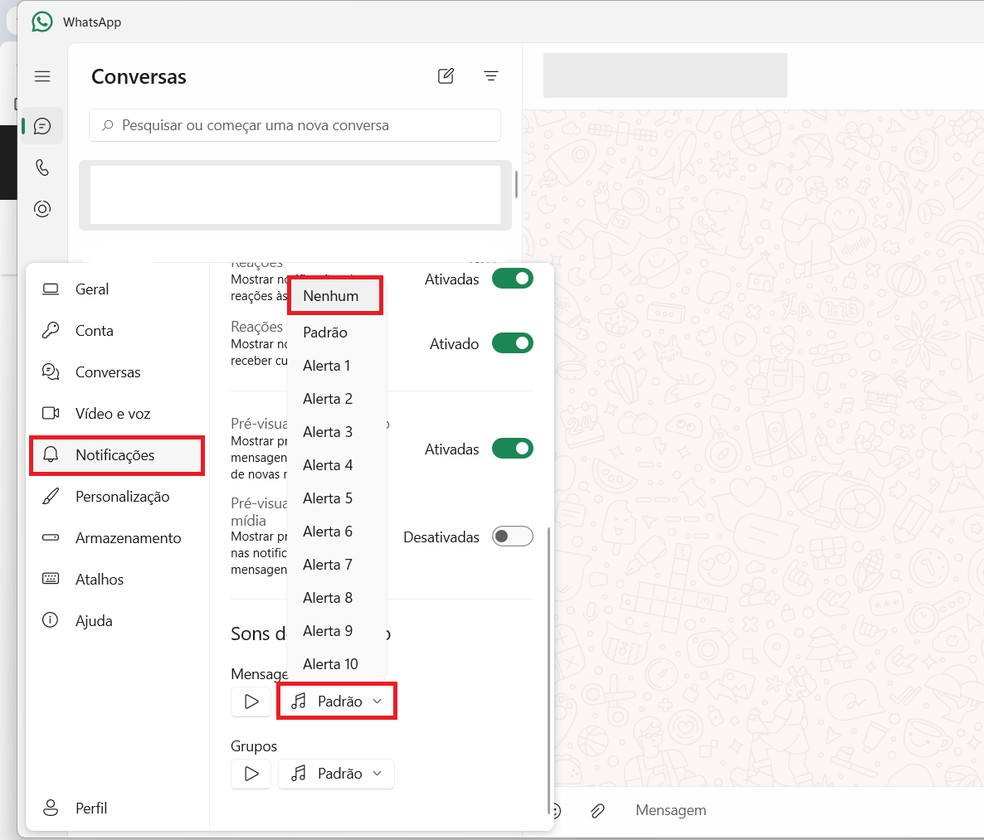
Task: Click the settings panel vertical scrollbar
Action: [x=549, y=669]
